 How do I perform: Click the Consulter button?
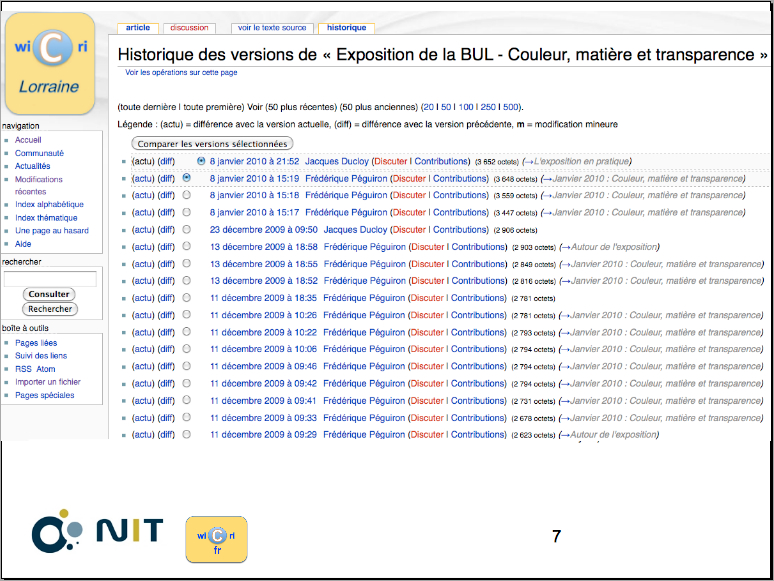coord(49,294)
